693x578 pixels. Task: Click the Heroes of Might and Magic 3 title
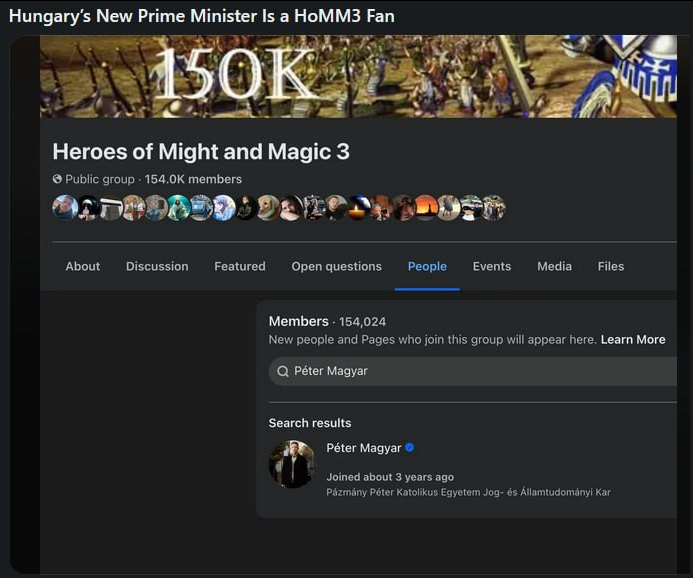[x=201, y=152]
